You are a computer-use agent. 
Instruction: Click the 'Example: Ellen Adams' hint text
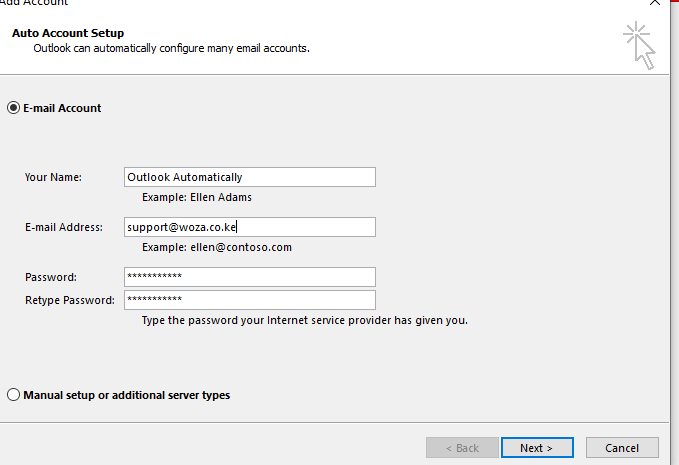pos(197,197)
